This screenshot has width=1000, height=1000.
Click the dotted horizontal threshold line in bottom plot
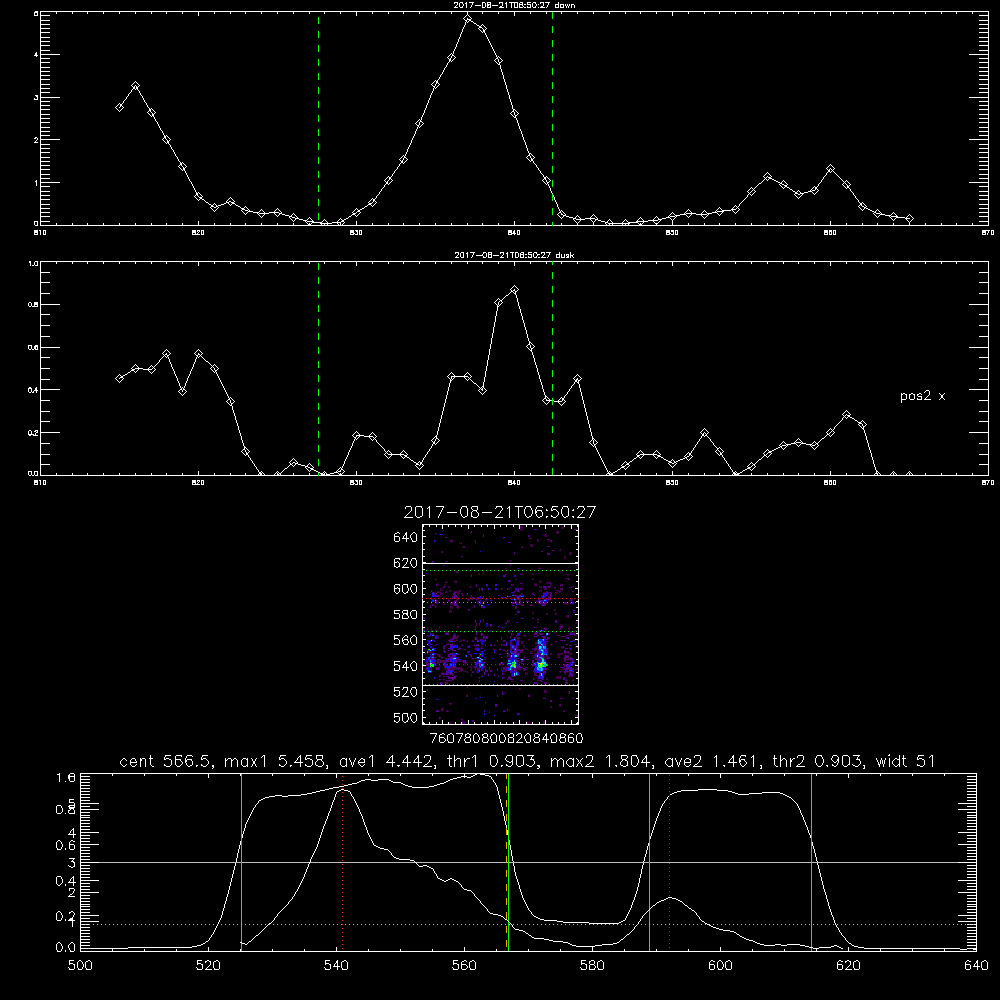(528, 924)
